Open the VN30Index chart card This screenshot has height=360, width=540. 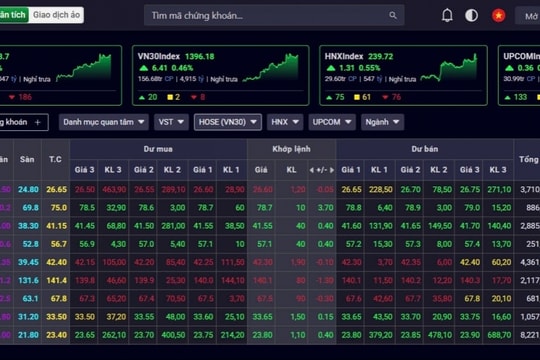(220, 75)
